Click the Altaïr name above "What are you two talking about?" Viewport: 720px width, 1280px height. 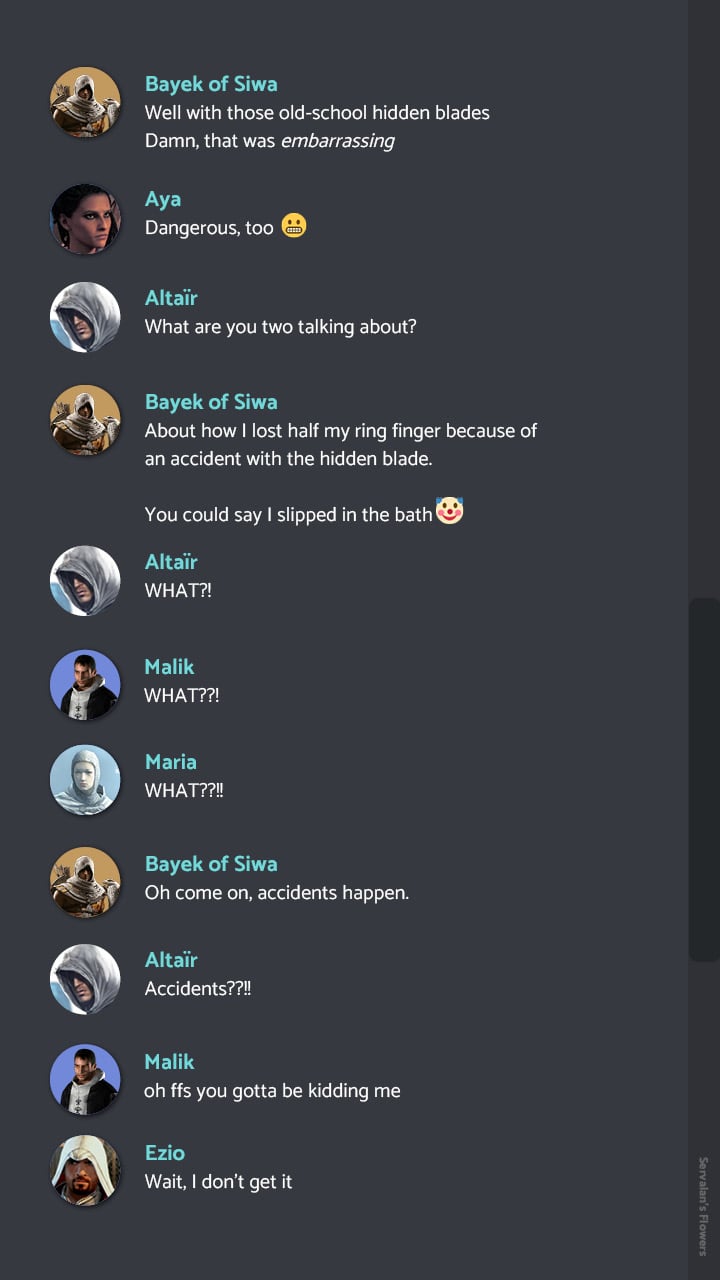(x=171, y=298)
